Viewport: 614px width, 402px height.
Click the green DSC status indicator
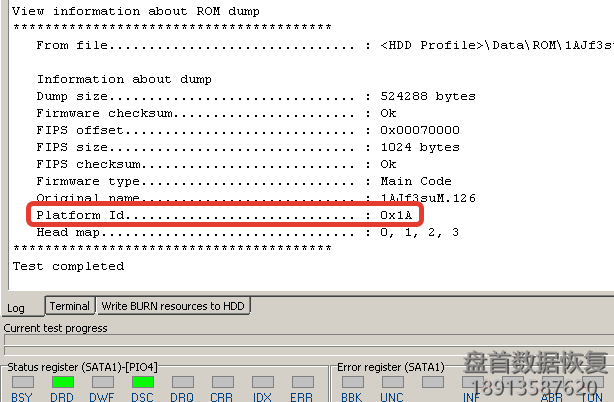point(142,382)
